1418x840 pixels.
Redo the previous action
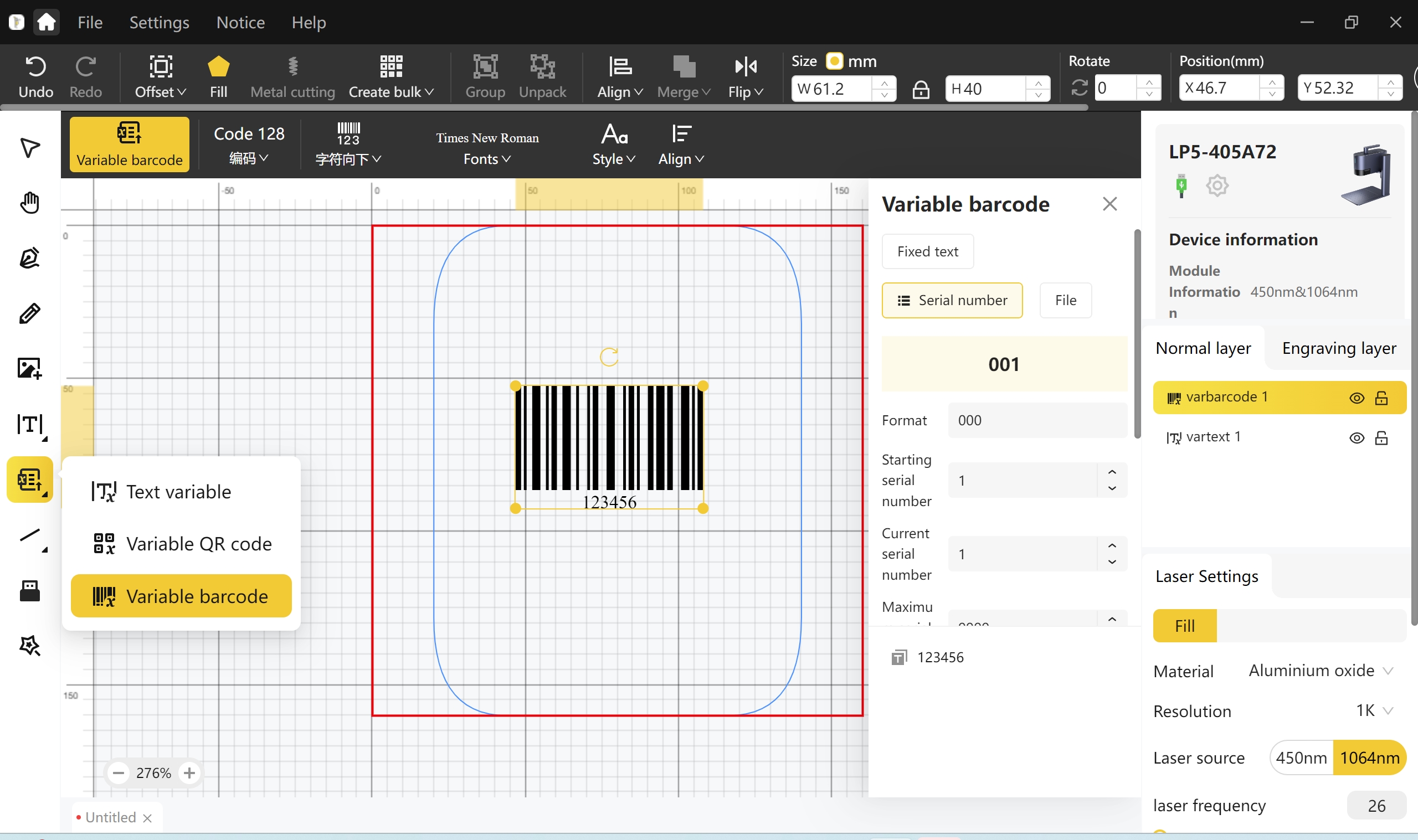85,77
